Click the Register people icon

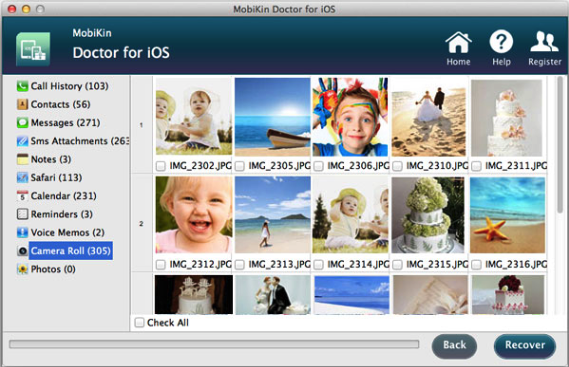[x=544, y=42]
